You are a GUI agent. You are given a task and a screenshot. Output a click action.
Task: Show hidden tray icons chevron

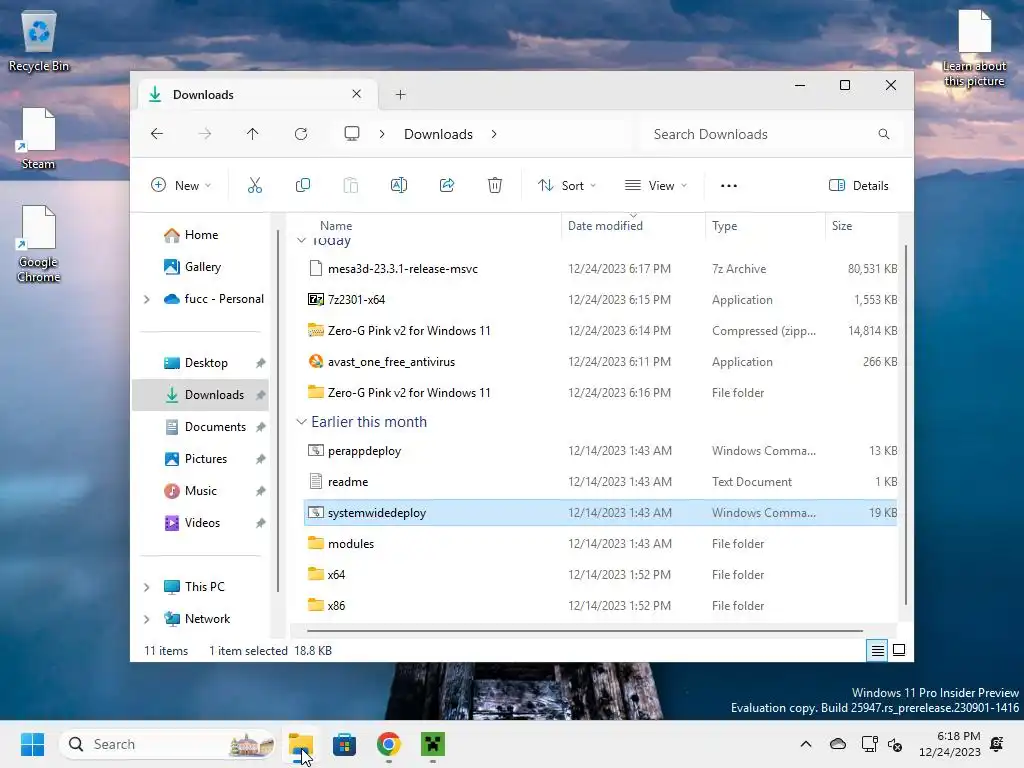point(806,744)
